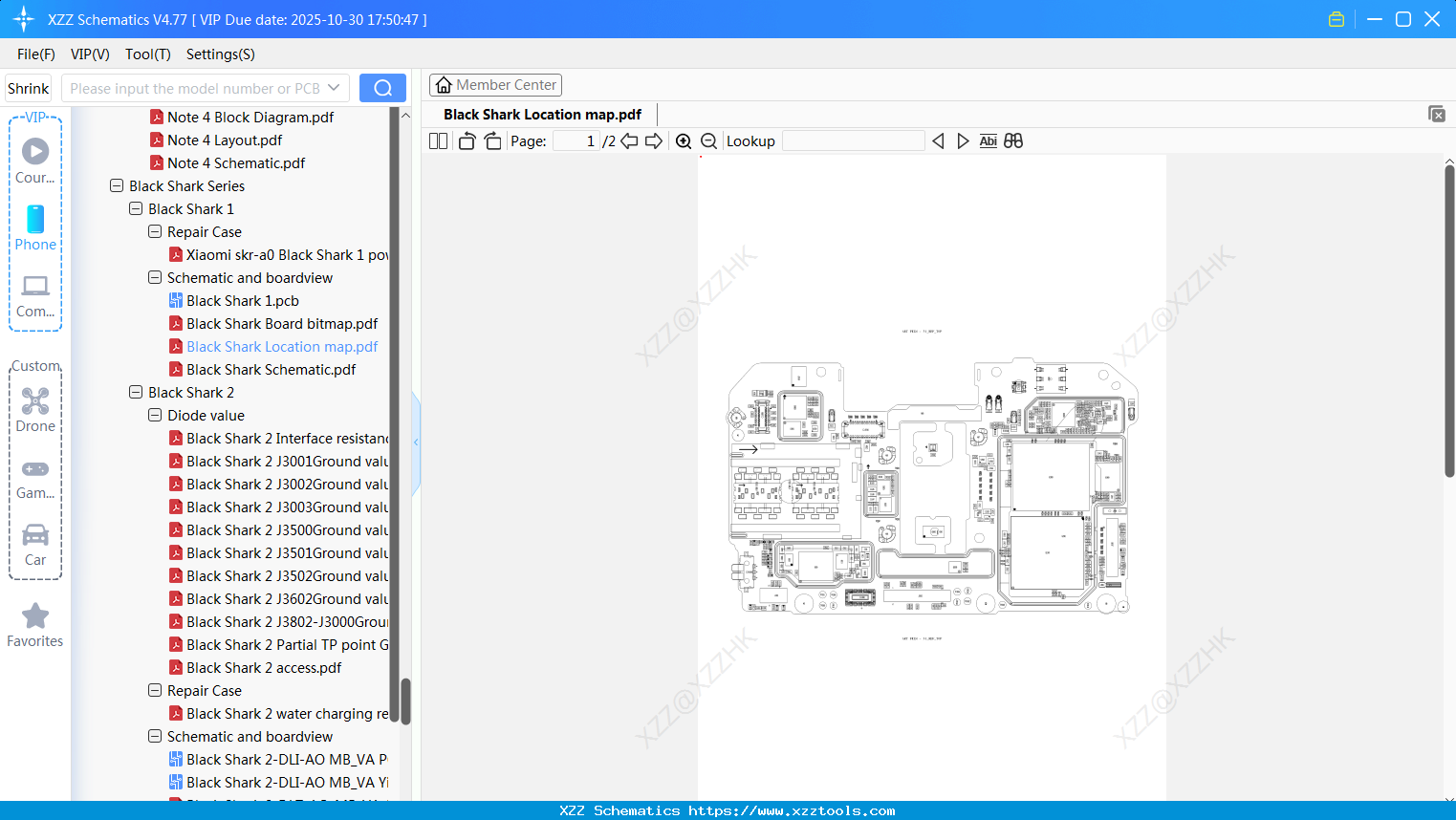Focus the model number search field

point(195,88)
